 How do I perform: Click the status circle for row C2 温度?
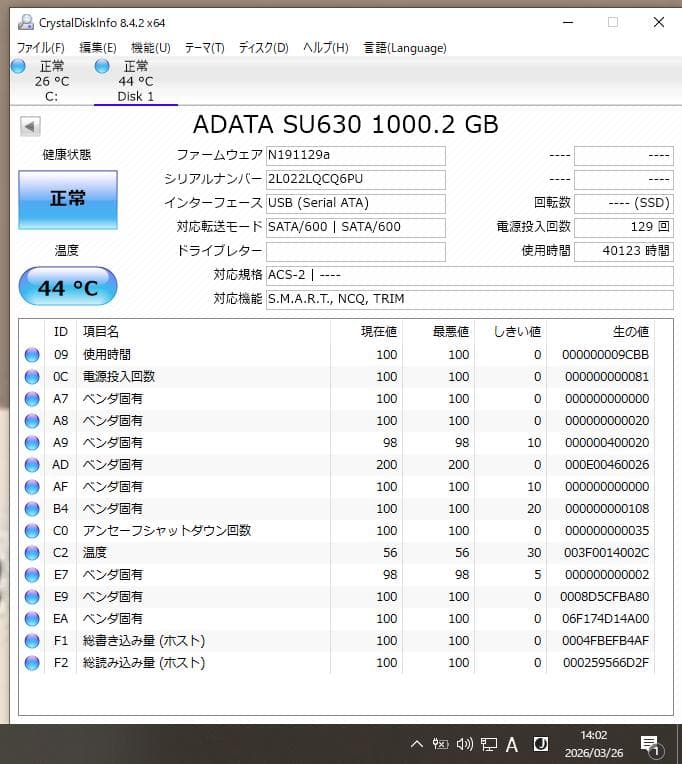tap(32, 553)
